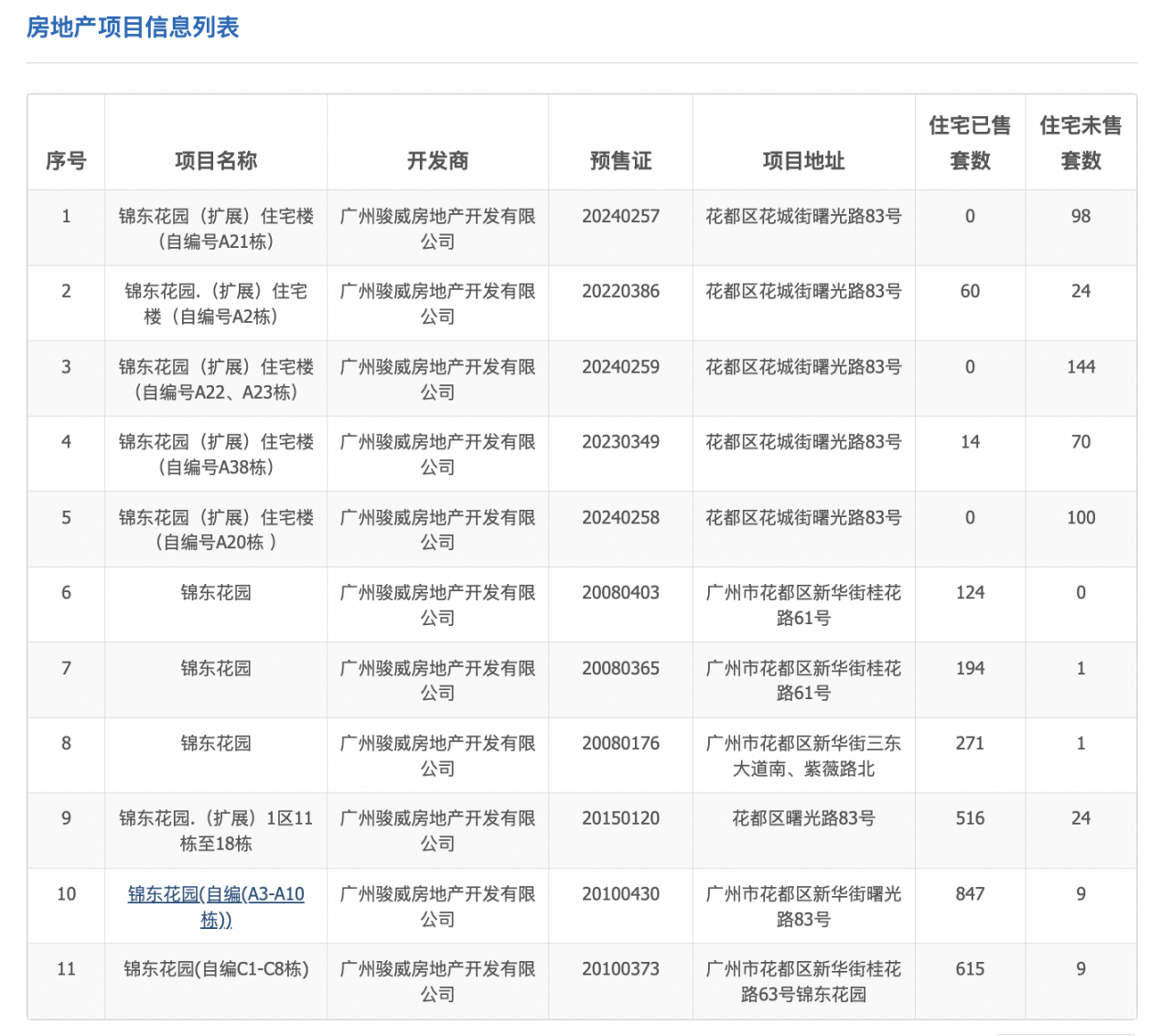Click 锦东花园 name in row 6
The image size is (1161, 1036).
tap(216, 593)
